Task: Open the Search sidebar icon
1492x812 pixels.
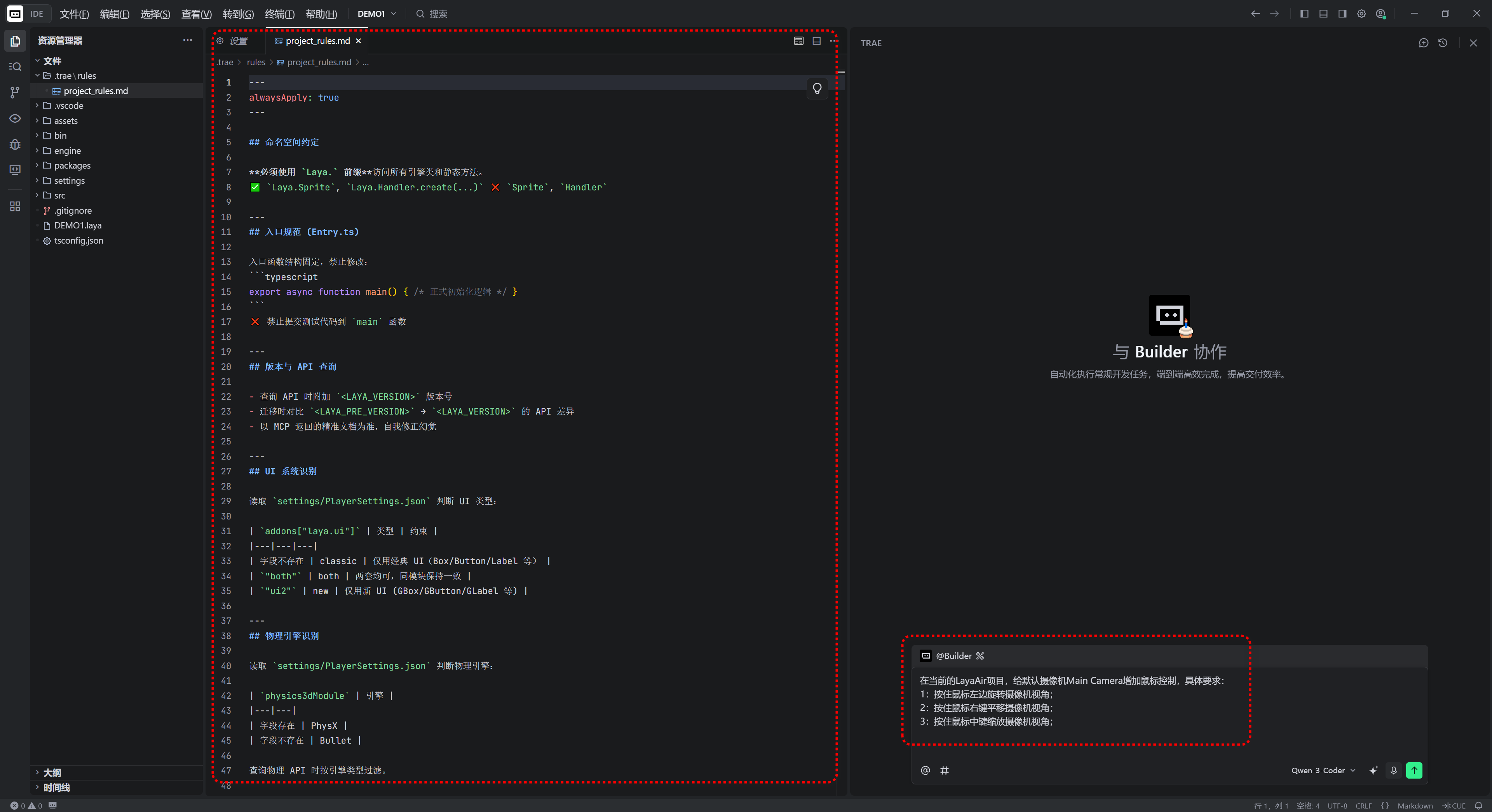Action: click(15, 66)
